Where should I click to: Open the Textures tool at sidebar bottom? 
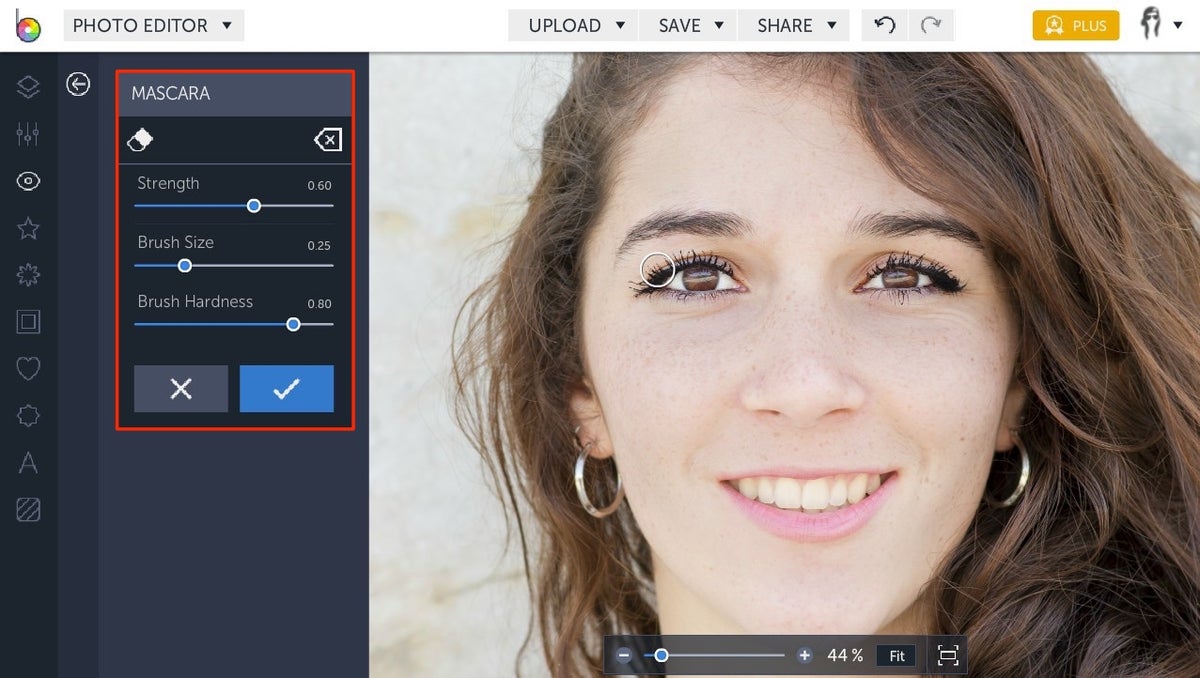[x=28, y=509]
